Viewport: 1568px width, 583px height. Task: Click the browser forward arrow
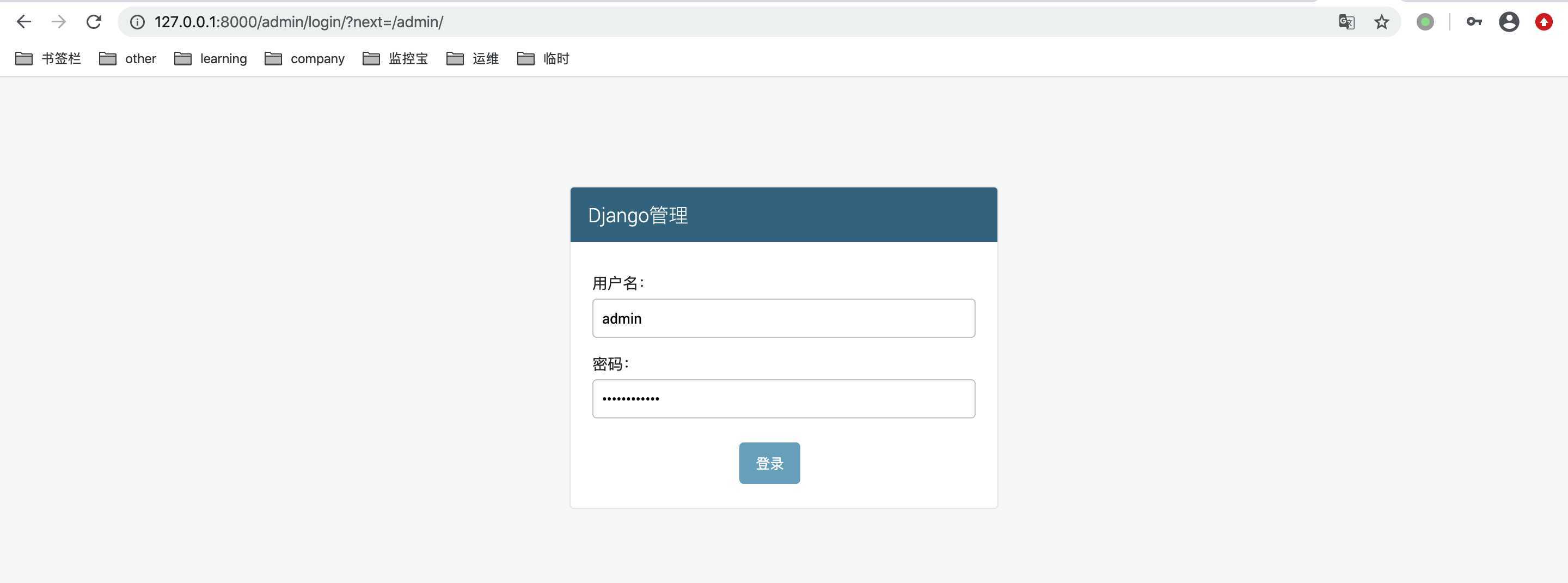(58, 22)
